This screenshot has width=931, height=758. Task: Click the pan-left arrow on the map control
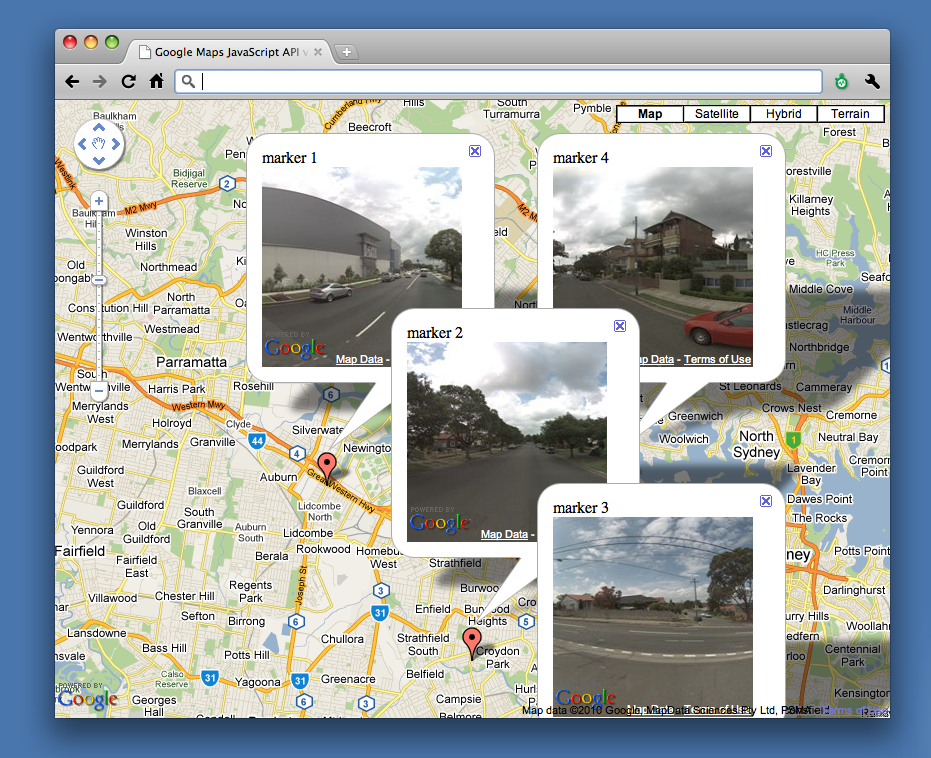coord(84,145)
